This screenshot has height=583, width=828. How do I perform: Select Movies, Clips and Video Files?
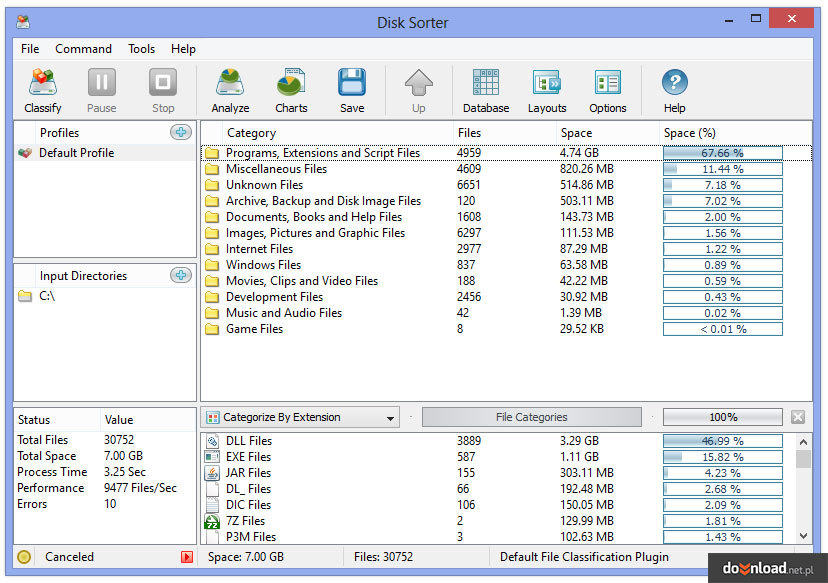506,281
